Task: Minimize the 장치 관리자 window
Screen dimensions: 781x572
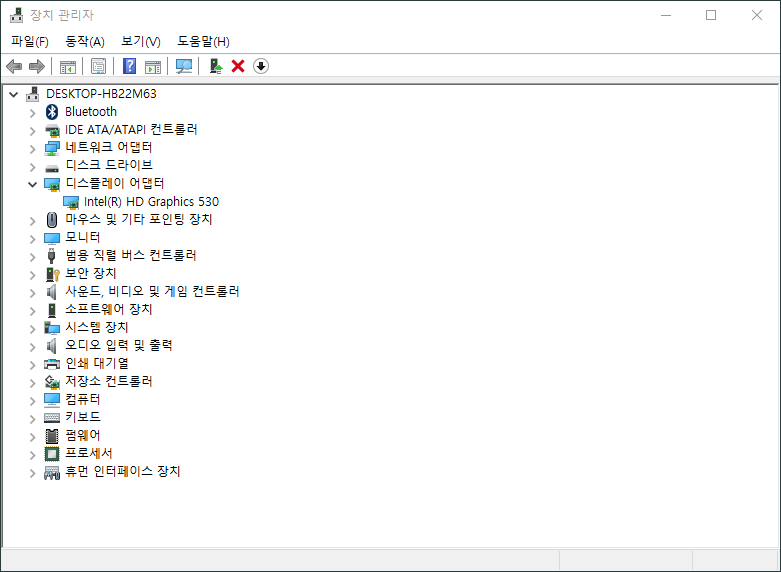Action: pos(666,15)
